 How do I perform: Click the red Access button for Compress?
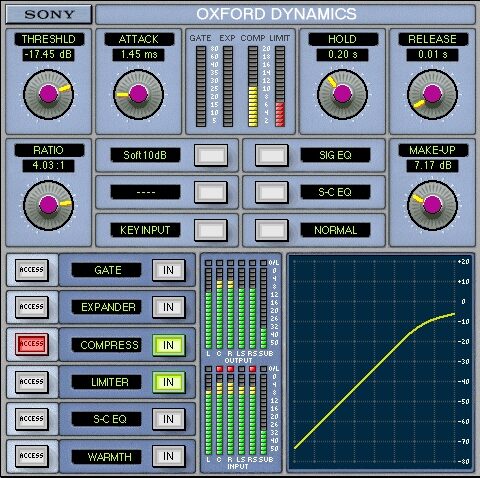click(32, 344)
